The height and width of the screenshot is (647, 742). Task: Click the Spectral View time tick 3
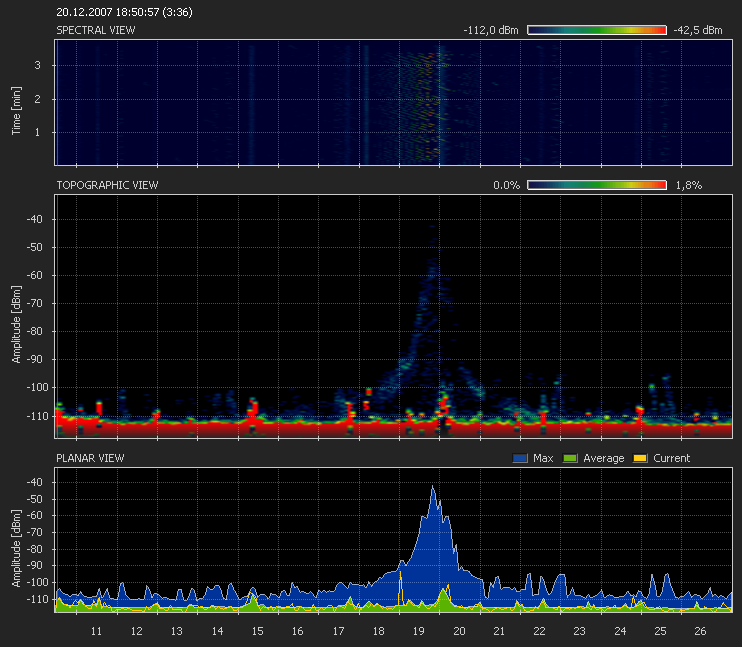click(x=37, y=65)
